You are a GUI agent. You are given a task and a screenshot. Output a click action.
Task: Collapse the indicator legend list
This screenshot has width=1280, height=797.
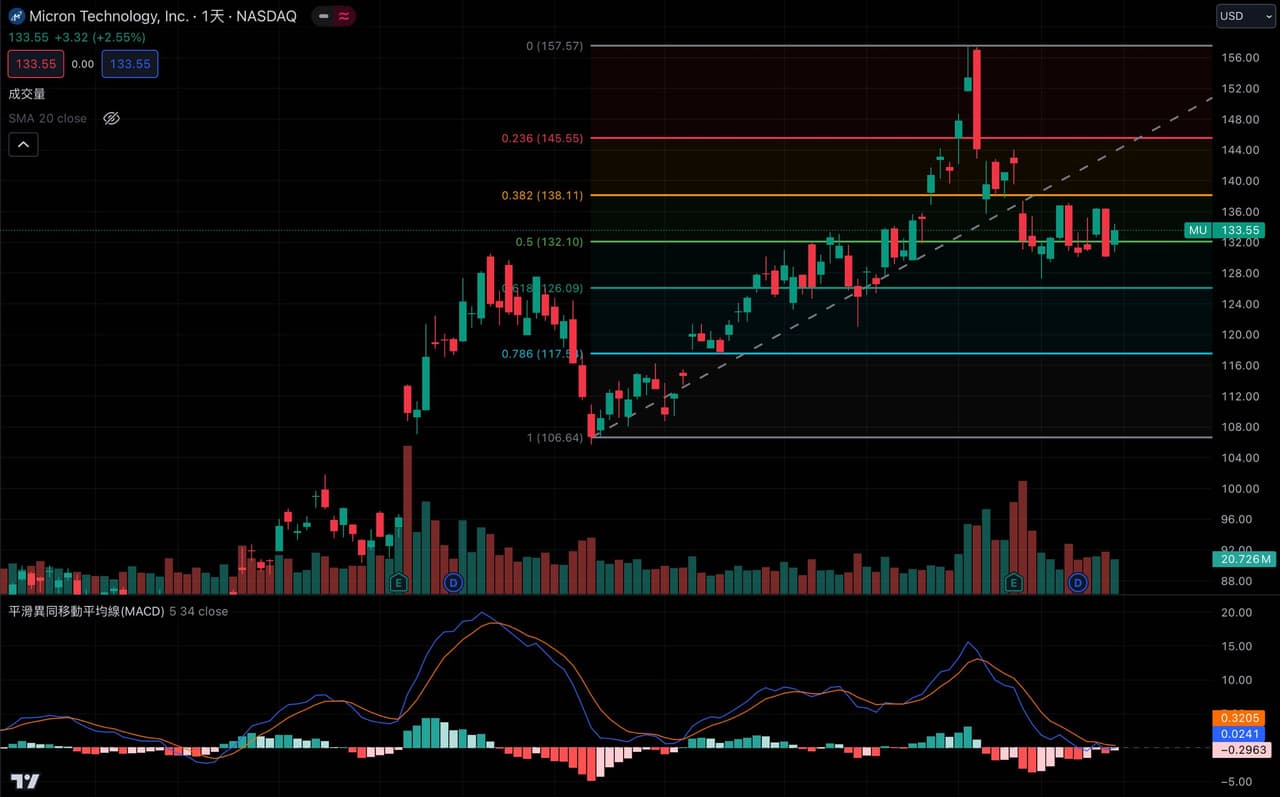(23, 145)
